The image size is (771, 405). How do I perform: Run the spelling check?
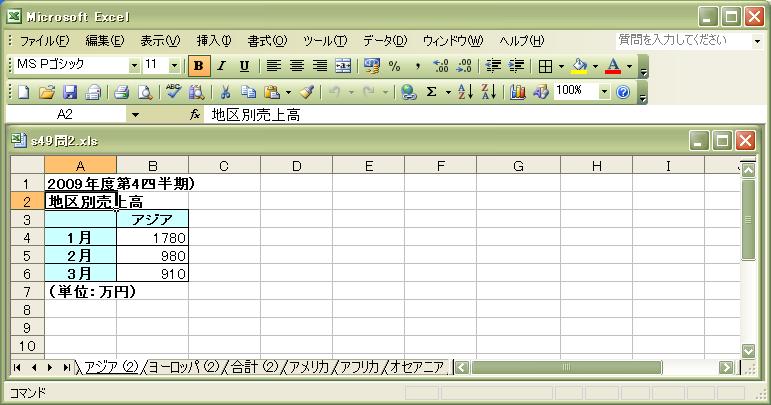pos(174,92)
